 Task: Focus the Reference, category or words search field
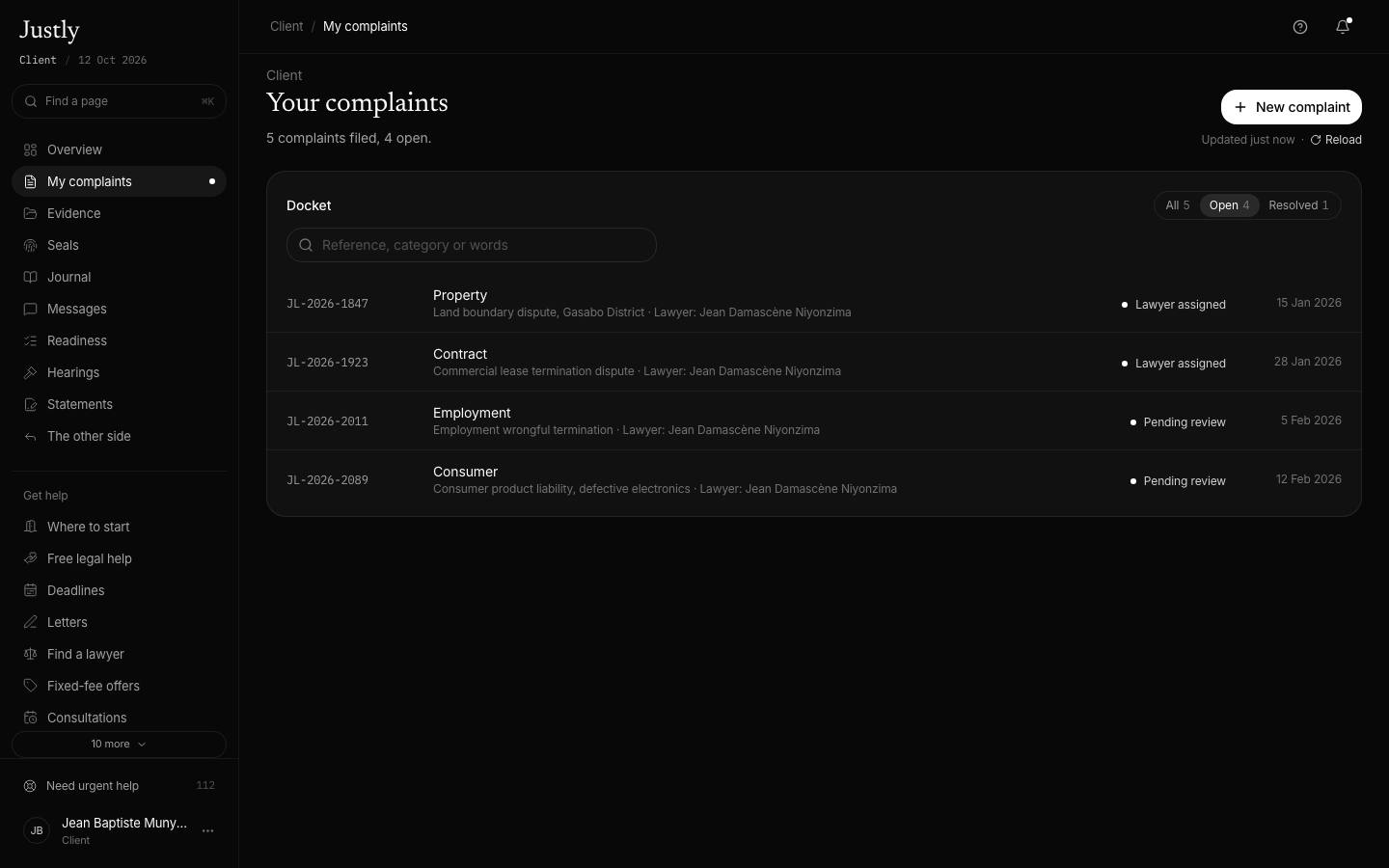tap(472, 245)
